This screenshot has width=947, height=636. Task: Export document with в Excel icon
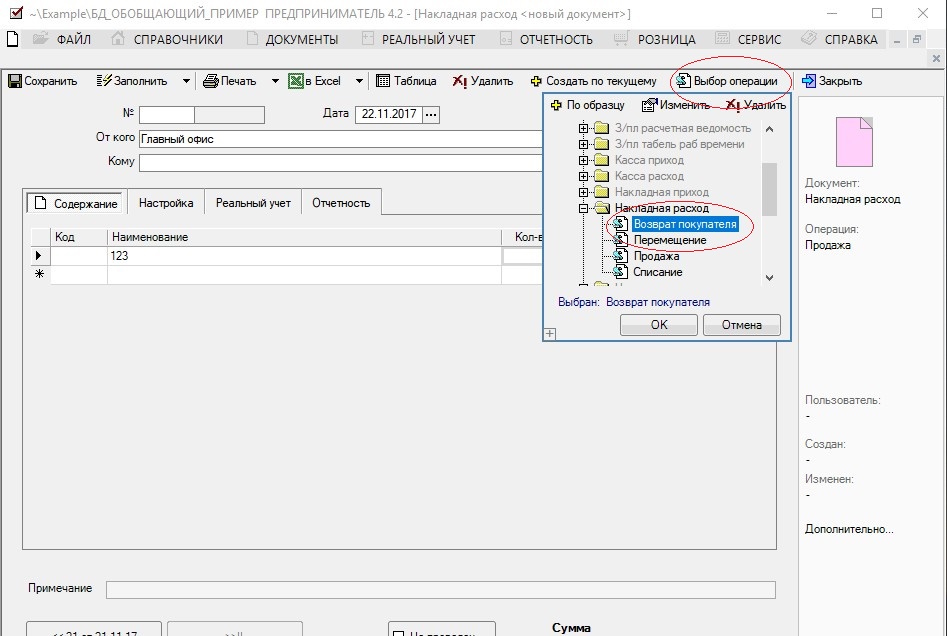click(x=296, y=81)
